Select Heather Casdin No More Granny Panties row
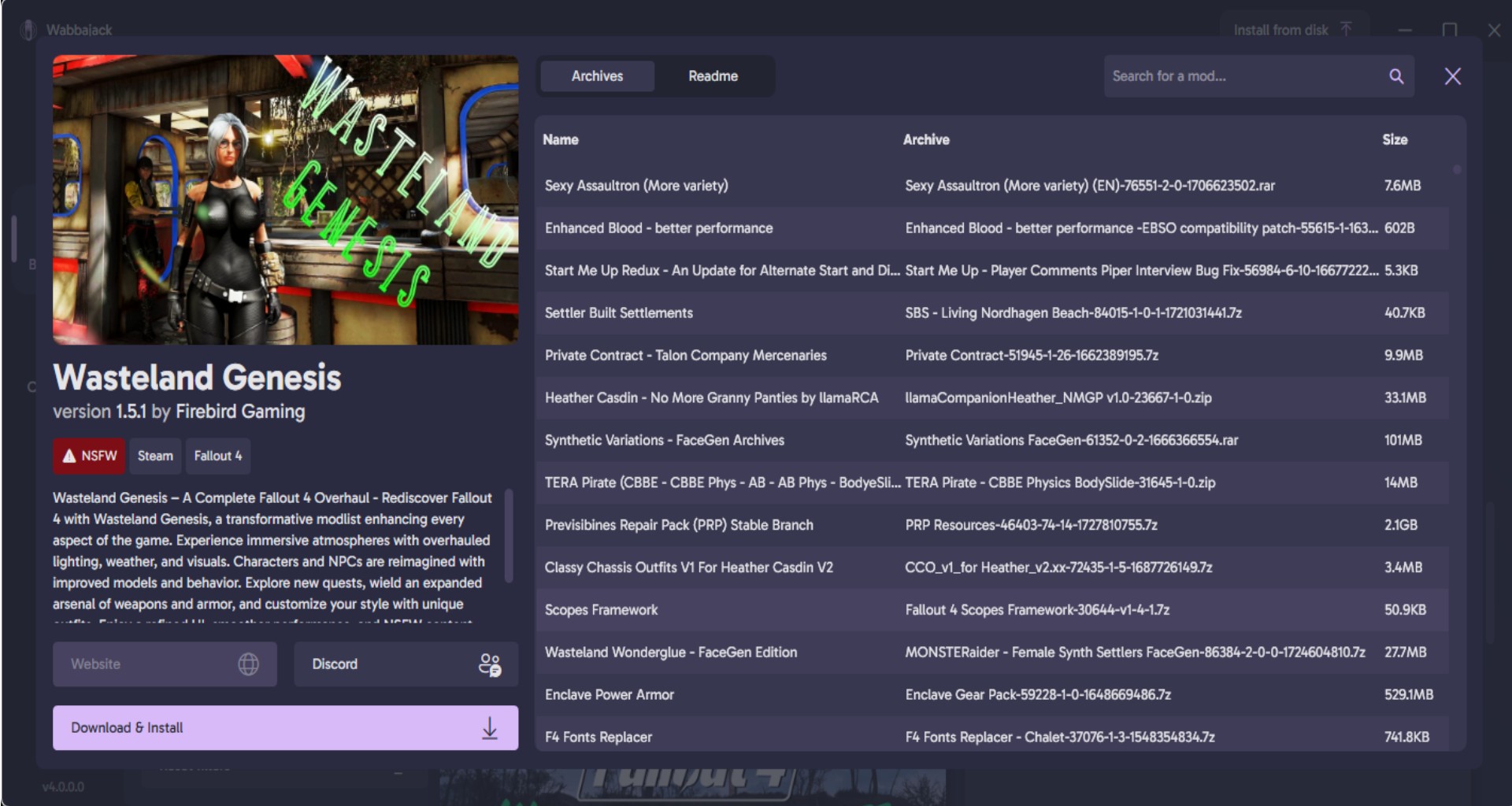The width and height of the screenshot is (1512, 806). 992,398
